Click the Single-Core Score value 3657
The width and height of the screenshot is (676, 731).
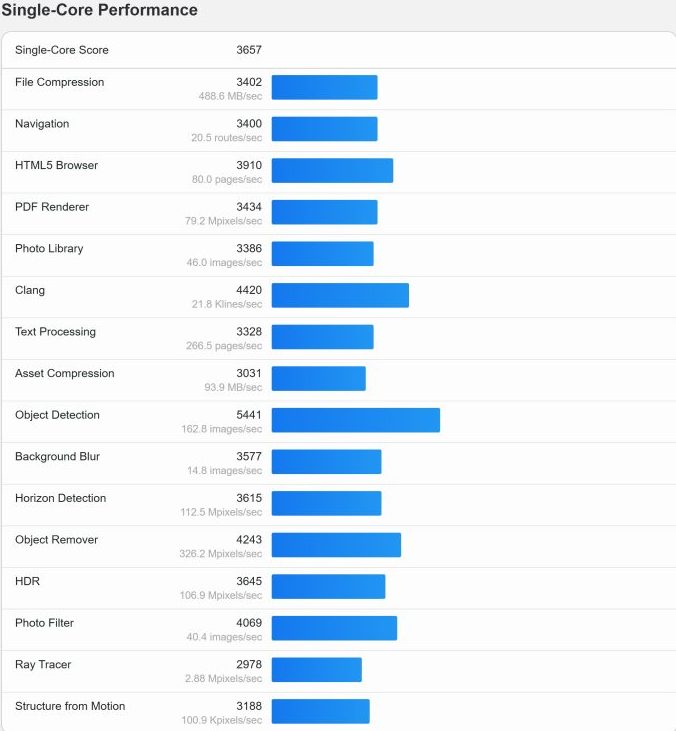point(248,50)
